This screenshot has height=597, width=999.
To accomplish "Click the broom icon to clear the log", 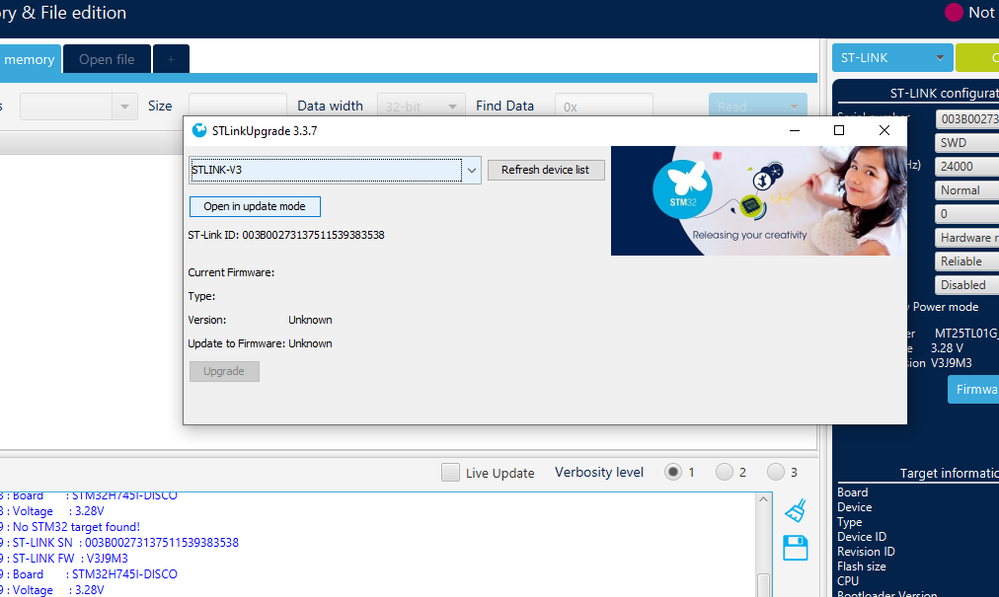I will point(795,510).
